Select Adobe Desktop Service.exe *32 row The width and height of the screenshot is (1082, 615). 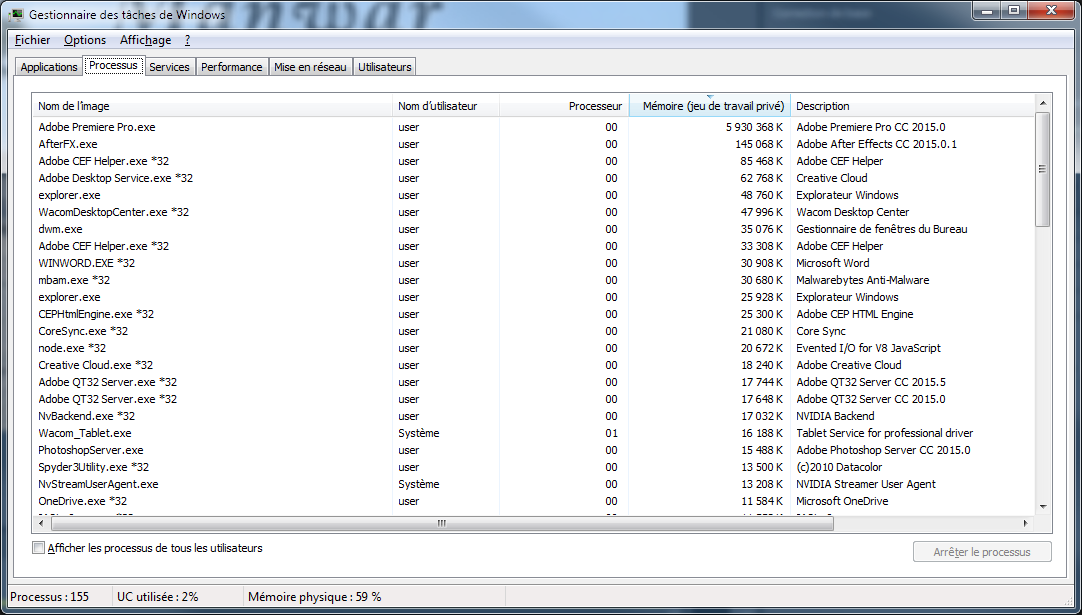tap(533, 178)
